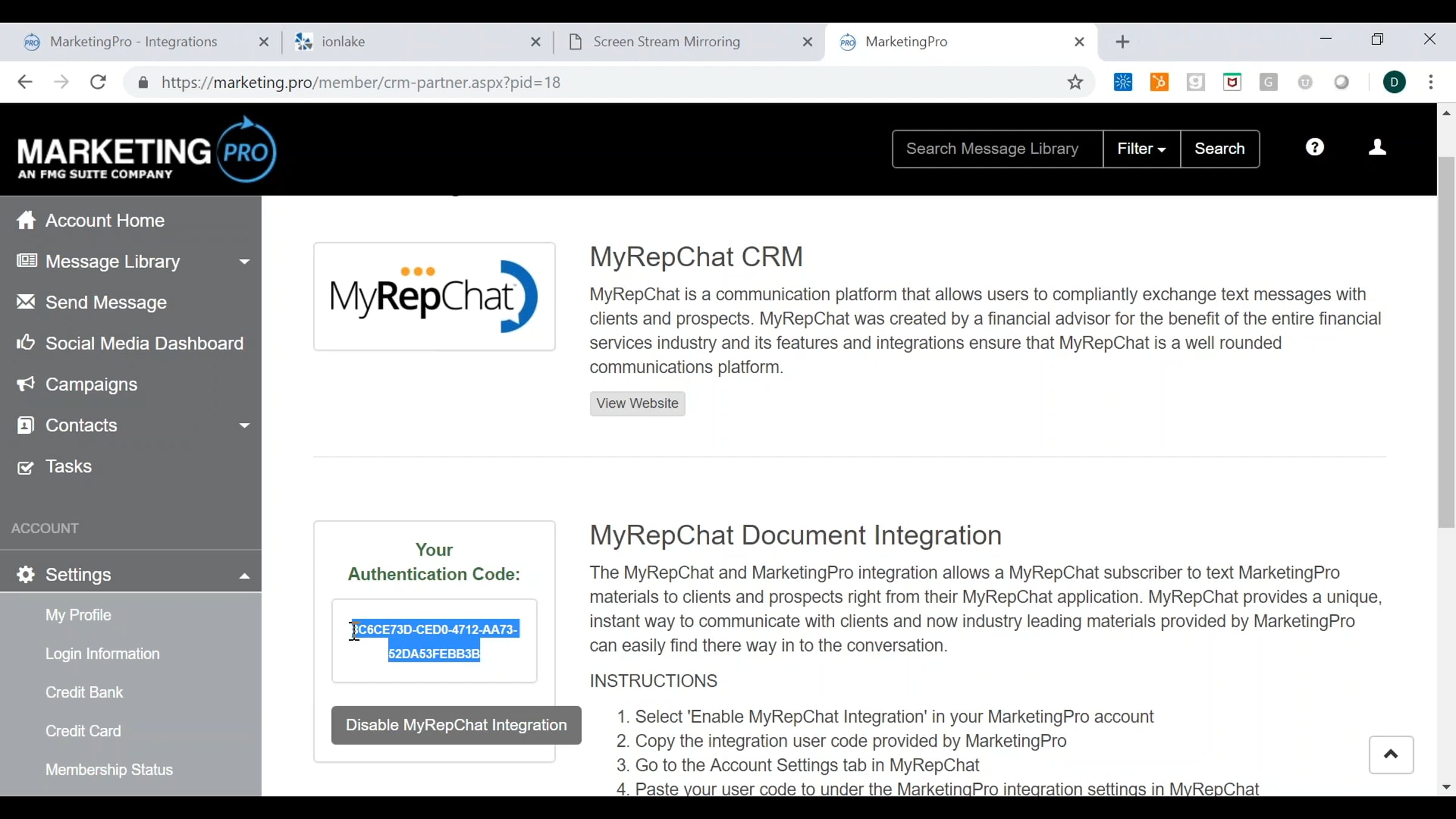
Task: Open the Membership Status page
Action: coord(109,769)
